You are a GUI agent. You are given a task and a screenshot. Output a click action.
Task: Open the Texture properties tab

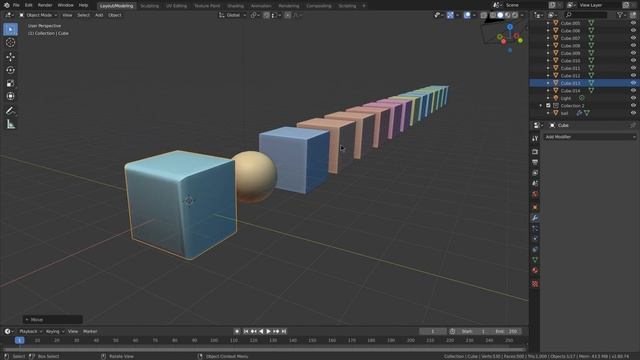click(535, 284)
